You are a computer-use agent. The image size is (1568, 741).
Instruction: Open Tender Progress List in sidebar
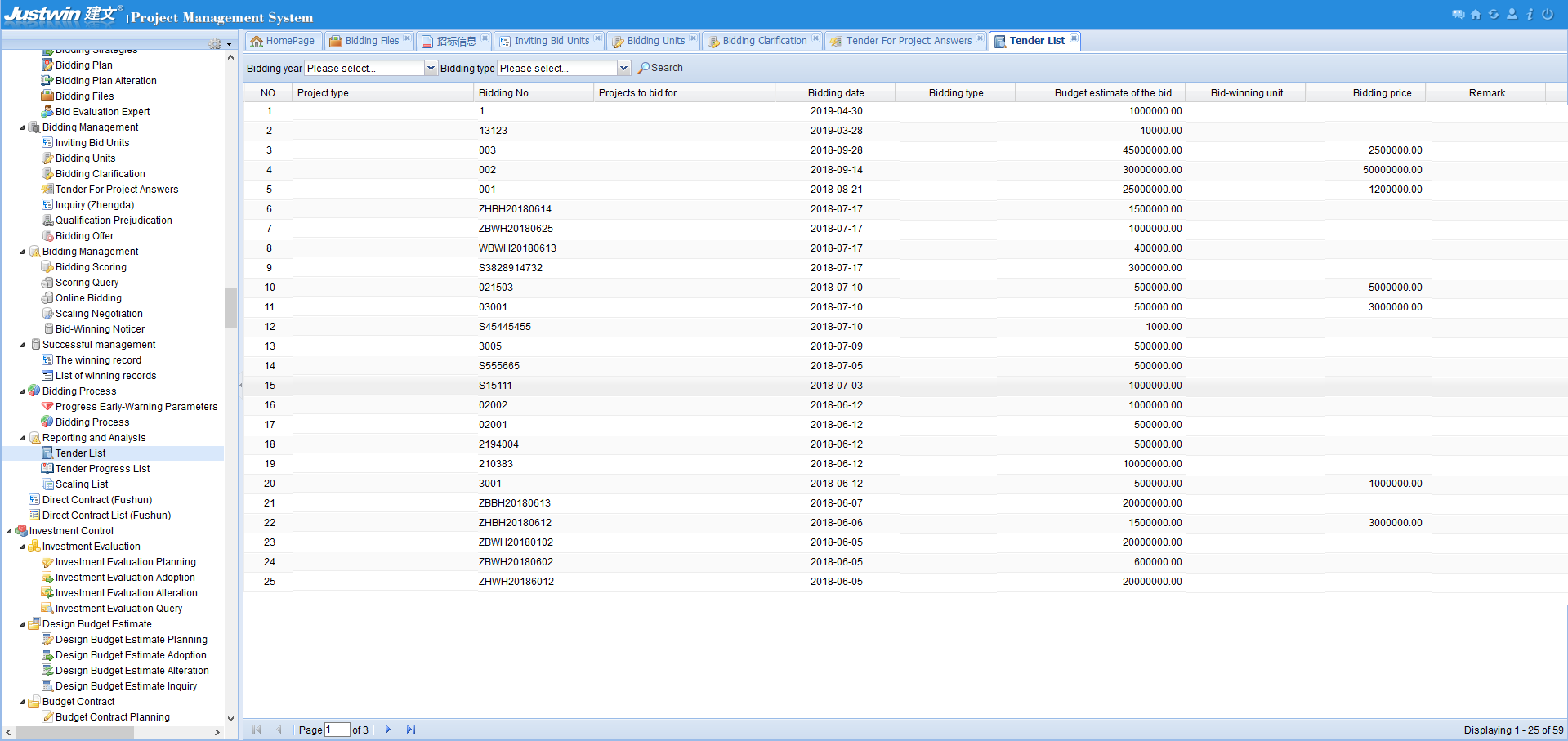(x=102, y=469)
